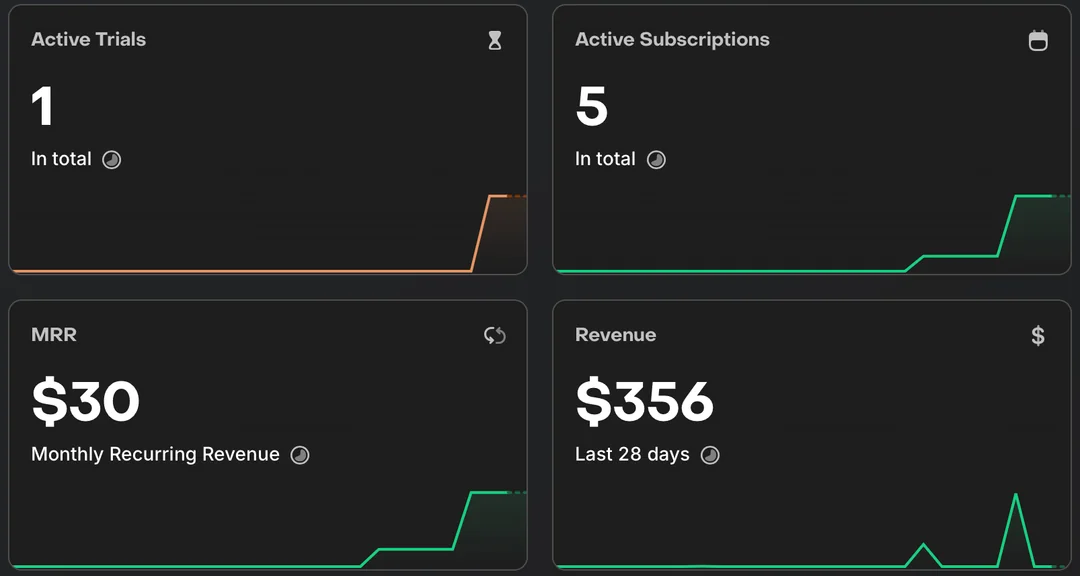Select the Revenue card heading
Image resolution: width=1080 pixels, height=576 pixels.
pos(615,335)
